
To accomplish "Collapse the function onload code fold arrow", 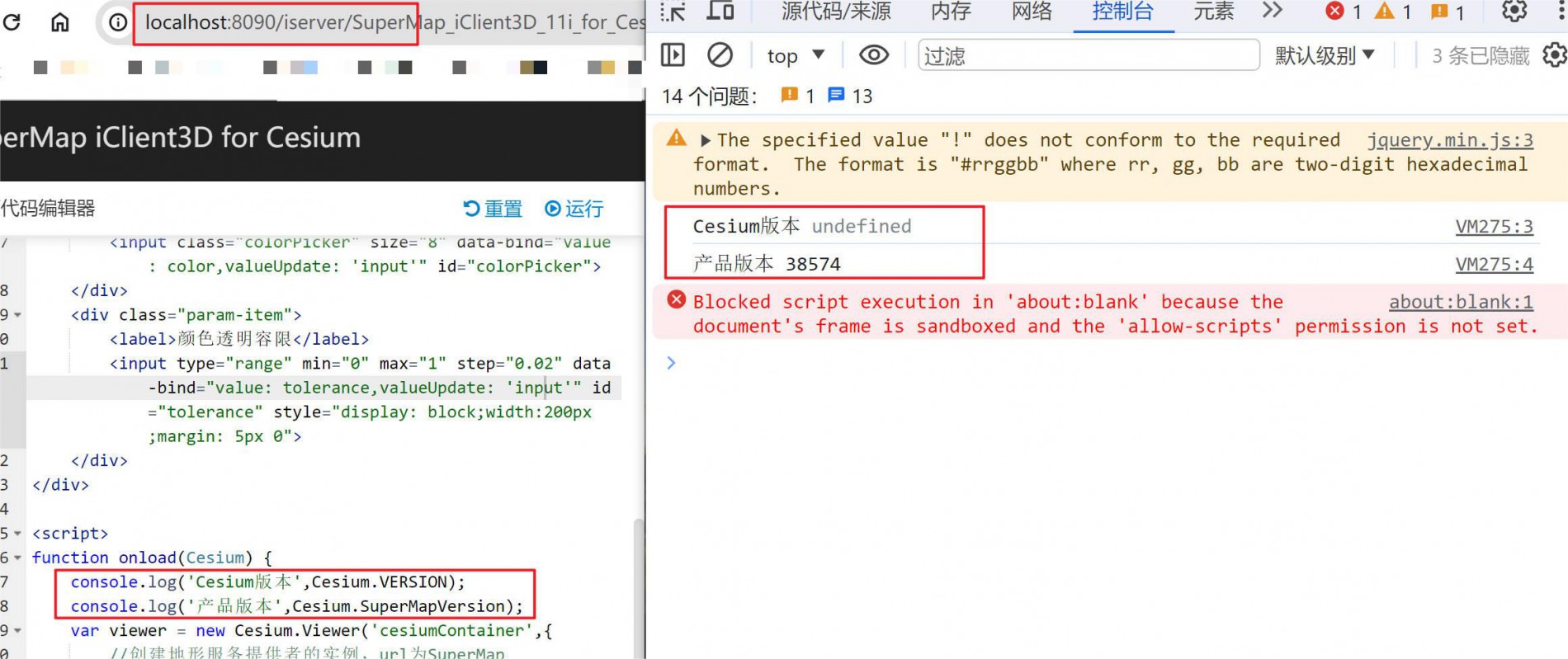I will pos(17,558).
